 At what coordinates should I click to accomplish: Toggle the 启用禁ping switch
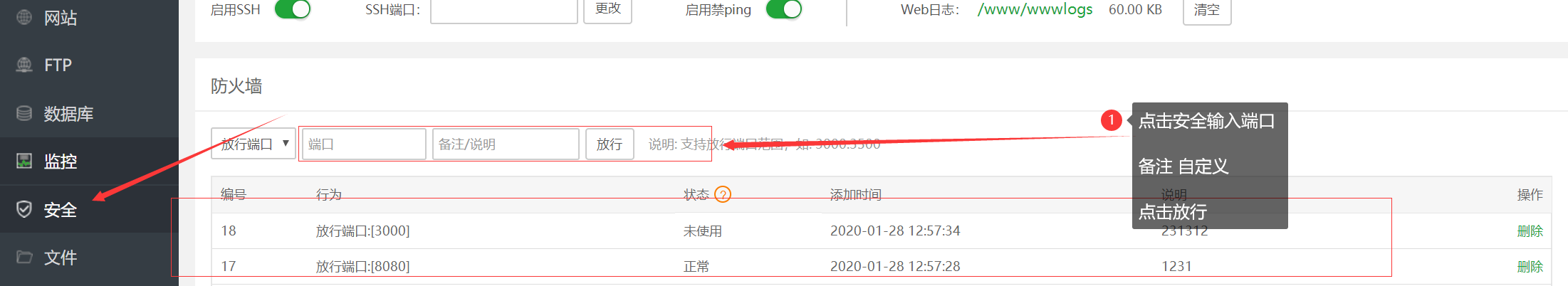(x=784, y=9)
